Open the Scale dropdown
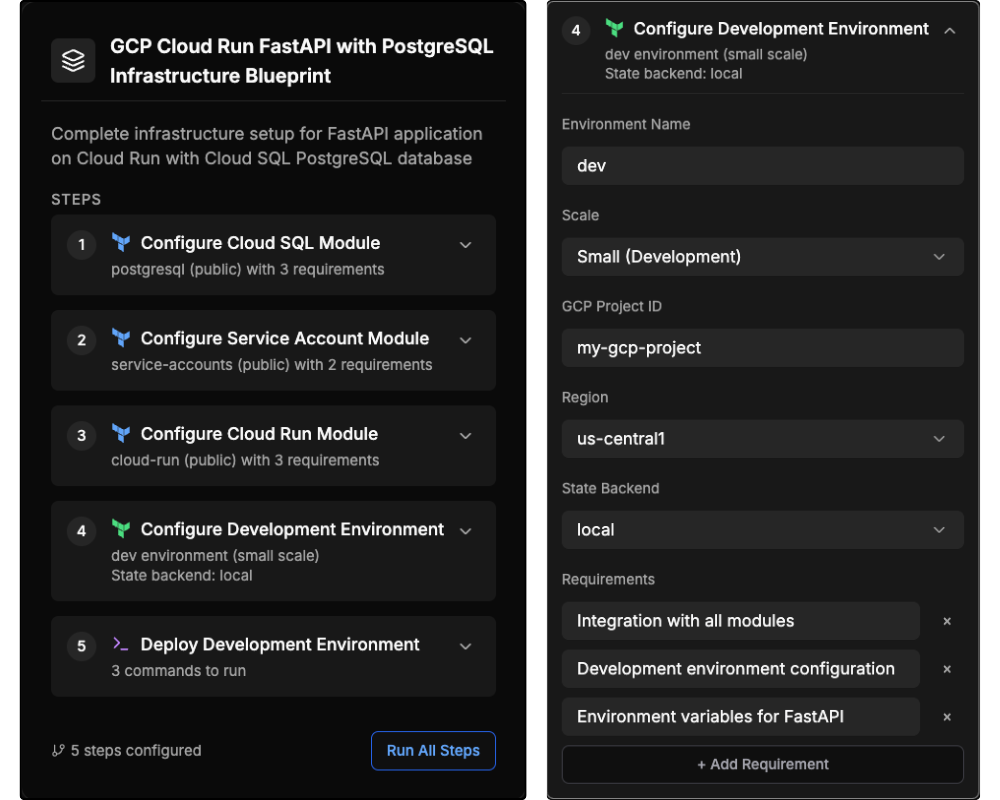 coord(762,257)
